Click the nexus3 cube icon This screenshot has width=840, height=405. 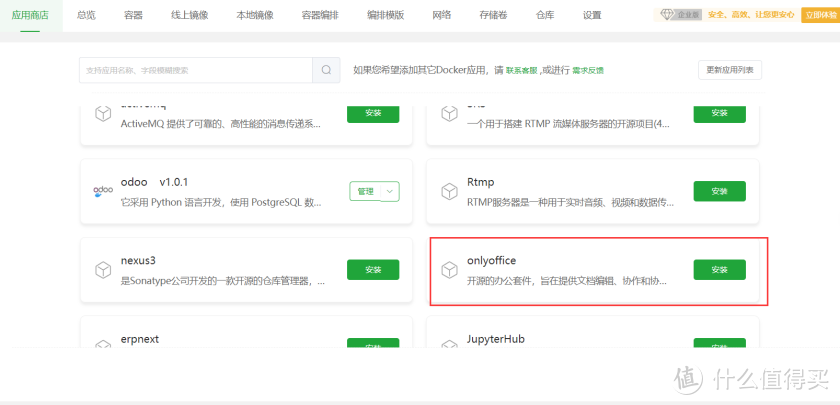pyautogui.click(x=103, y=270)
